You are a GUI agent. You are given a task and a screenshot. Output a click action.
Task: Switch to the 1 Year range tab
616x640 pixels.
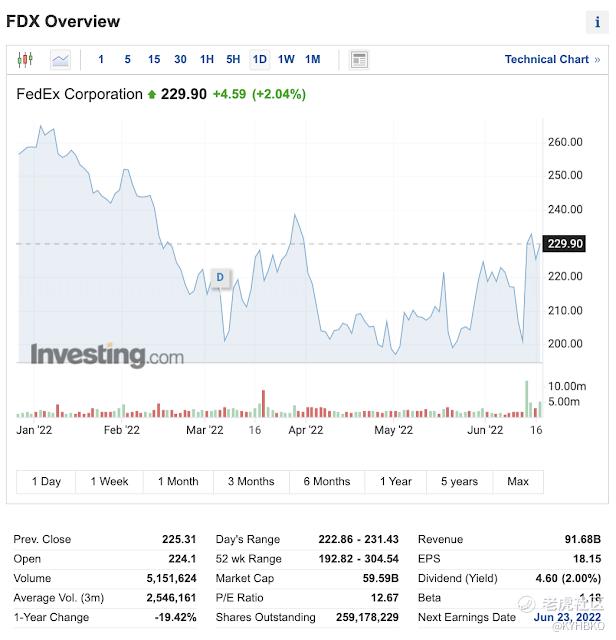396,482
